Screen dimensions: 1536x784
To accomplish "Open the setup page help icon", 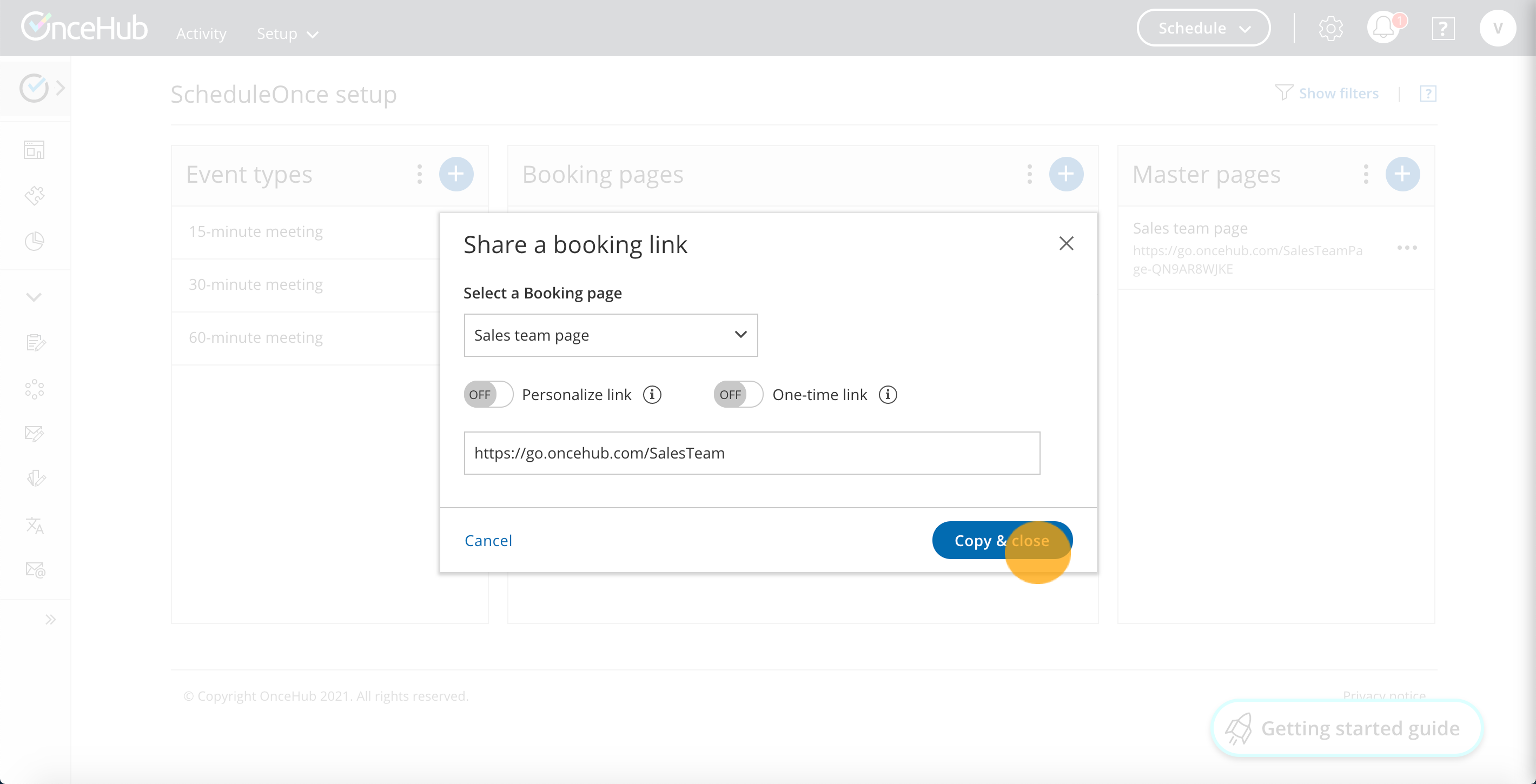I will point(1428,94).
